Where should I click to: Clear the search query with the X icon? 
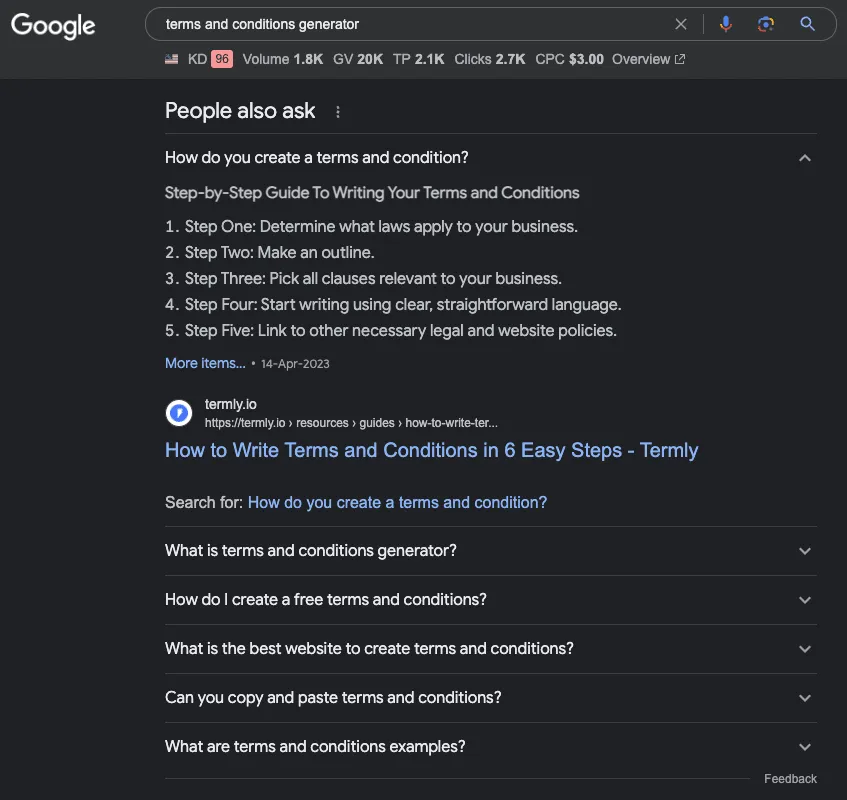coord(681,24)
